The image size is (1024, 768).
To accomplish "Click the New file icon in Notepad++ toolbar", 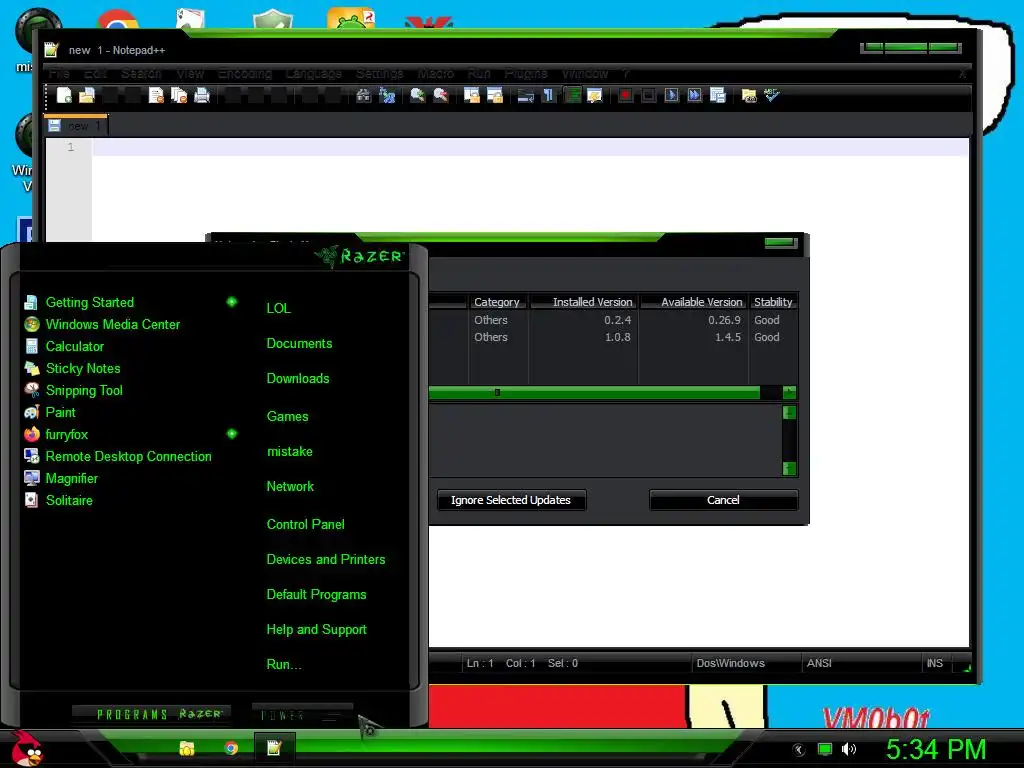I will (x=64, y=95).
